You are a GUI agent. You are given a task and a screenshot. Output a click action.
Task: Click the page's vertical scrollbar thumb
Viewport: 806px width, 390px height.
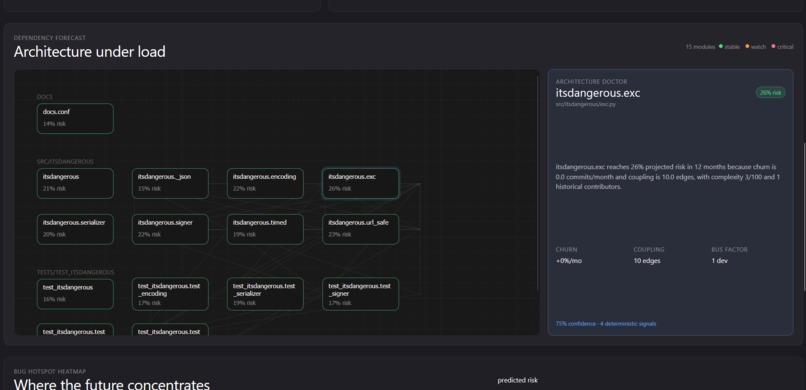(x=804, y=217)
